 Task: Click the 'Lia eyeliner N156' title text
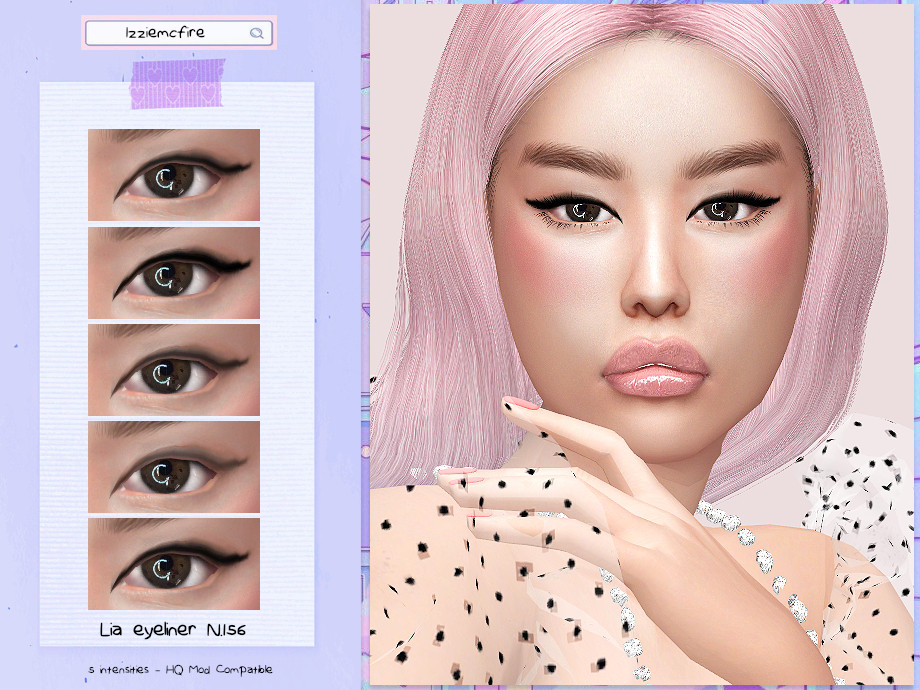[x=173, y=630]
